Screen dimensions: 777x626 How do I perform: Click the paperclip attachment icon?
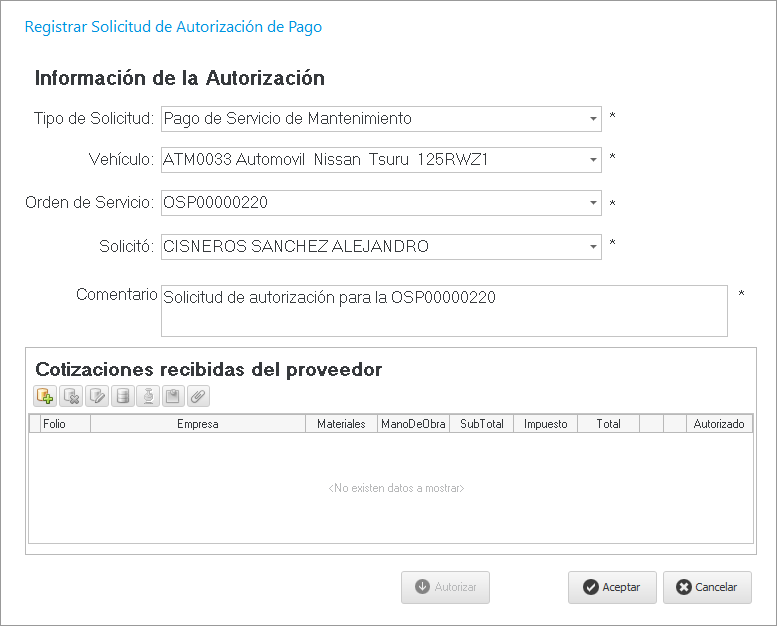coord(198,396)
